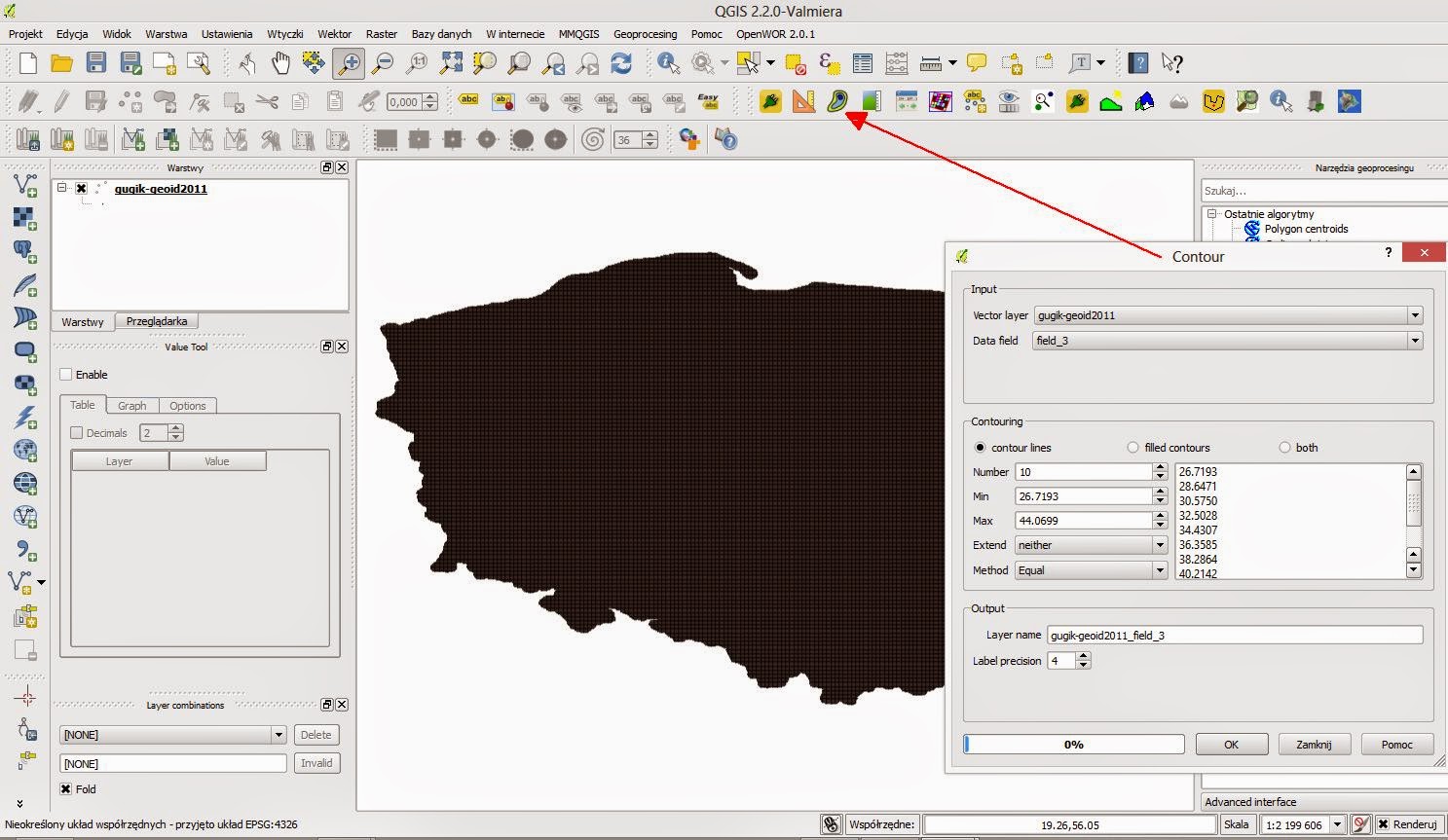Create a new project with the blank page icon
This screenshot has height=840, width=1448.
pyautogui.click(x=28, y=63)
